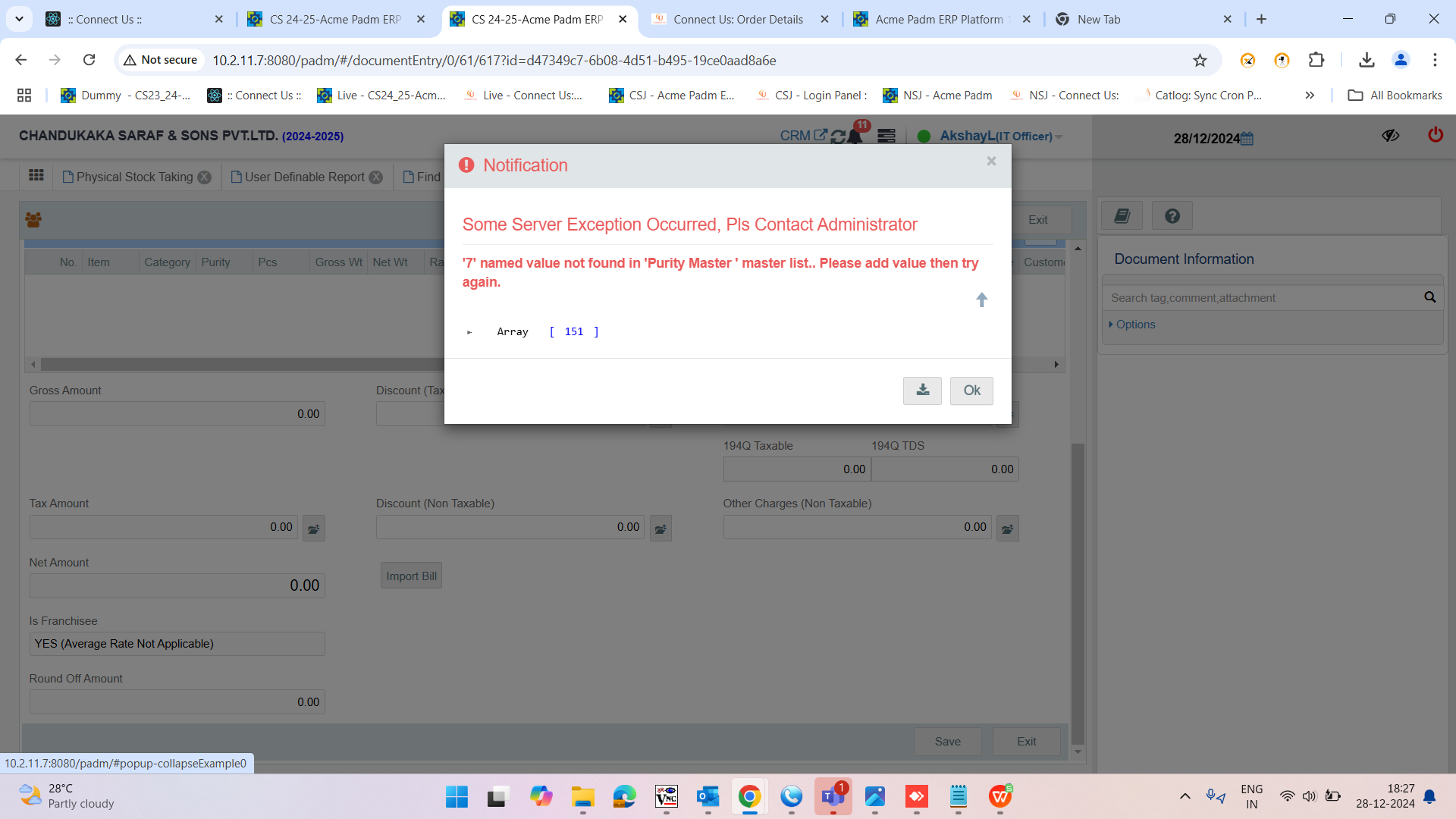1456x819 pixels.
Task: Switch to the Find tab
Action: [422, 177]
